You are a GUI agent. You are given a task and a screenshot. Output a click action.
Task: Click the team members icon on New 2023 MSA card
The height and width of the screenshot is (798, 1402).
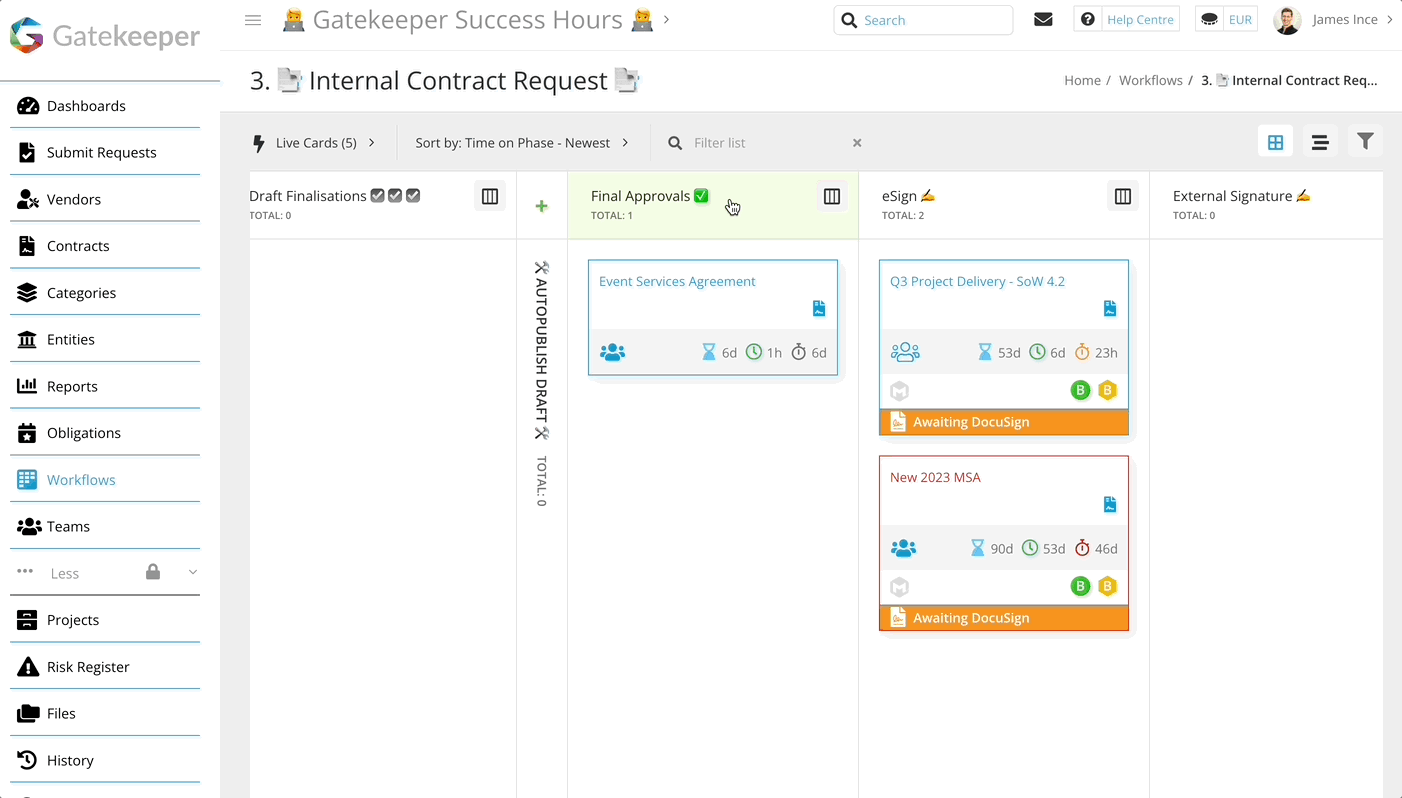pyautogui.click(x=903, y=548)
